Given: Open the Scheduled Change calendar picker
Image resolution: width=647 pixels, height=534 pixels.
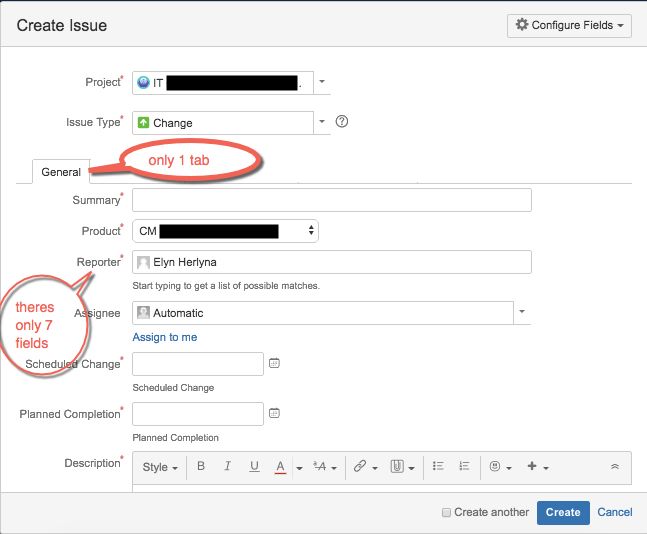Looking at the screenshot, I should (x=274, y=363).
